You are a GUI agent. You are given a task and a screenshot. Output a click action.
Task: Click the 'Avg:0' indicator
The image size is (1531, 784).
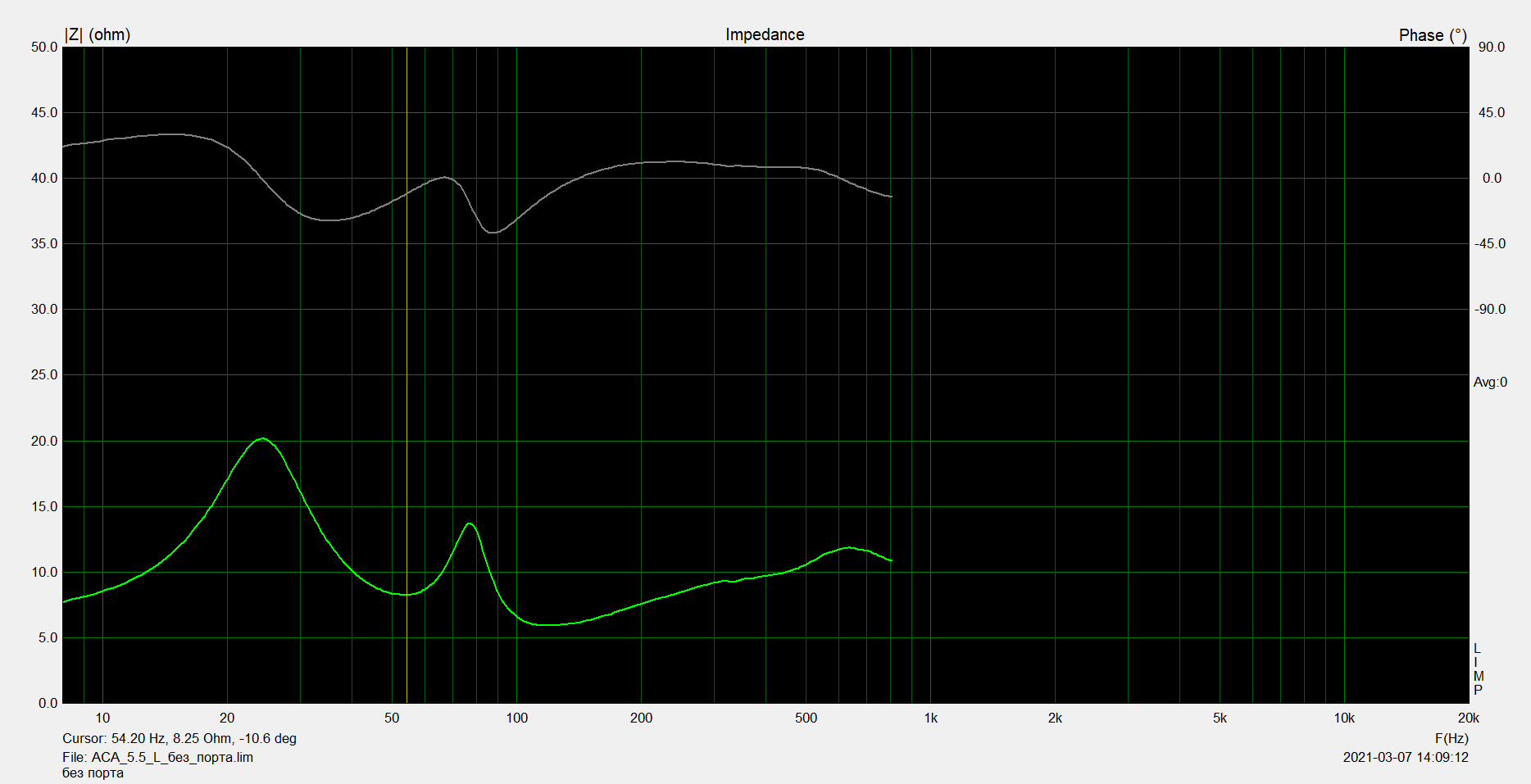pyautogui.click(x=1490, y=382)
